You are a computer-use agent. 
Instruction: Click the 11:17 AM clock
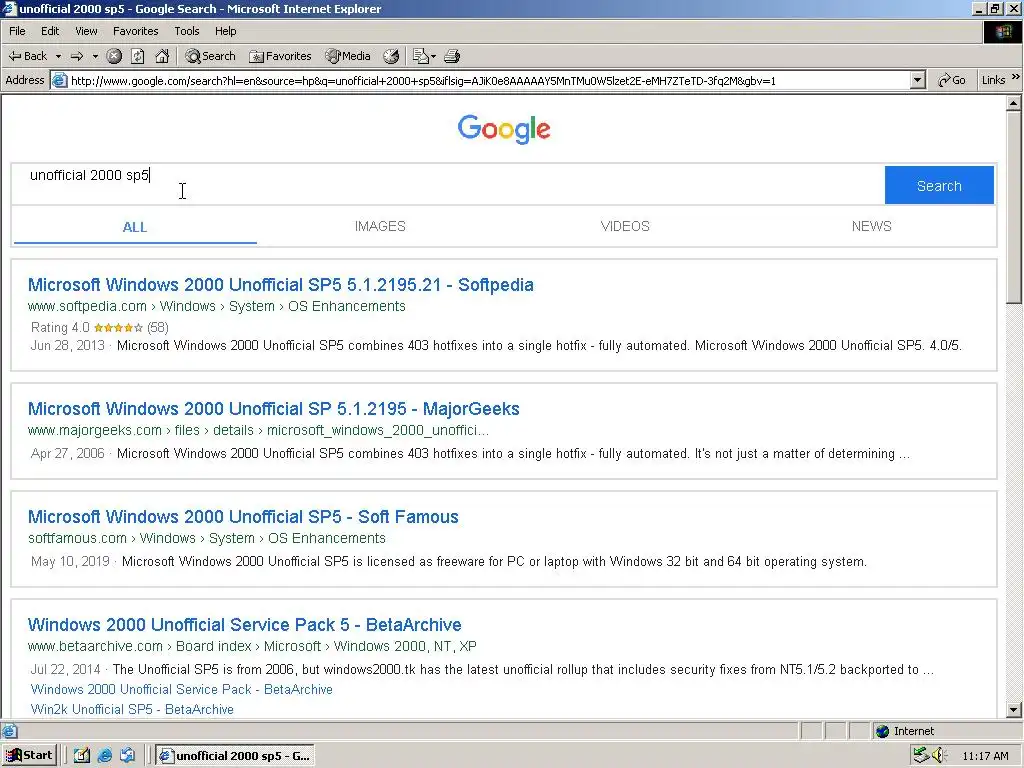pos(985,756)
